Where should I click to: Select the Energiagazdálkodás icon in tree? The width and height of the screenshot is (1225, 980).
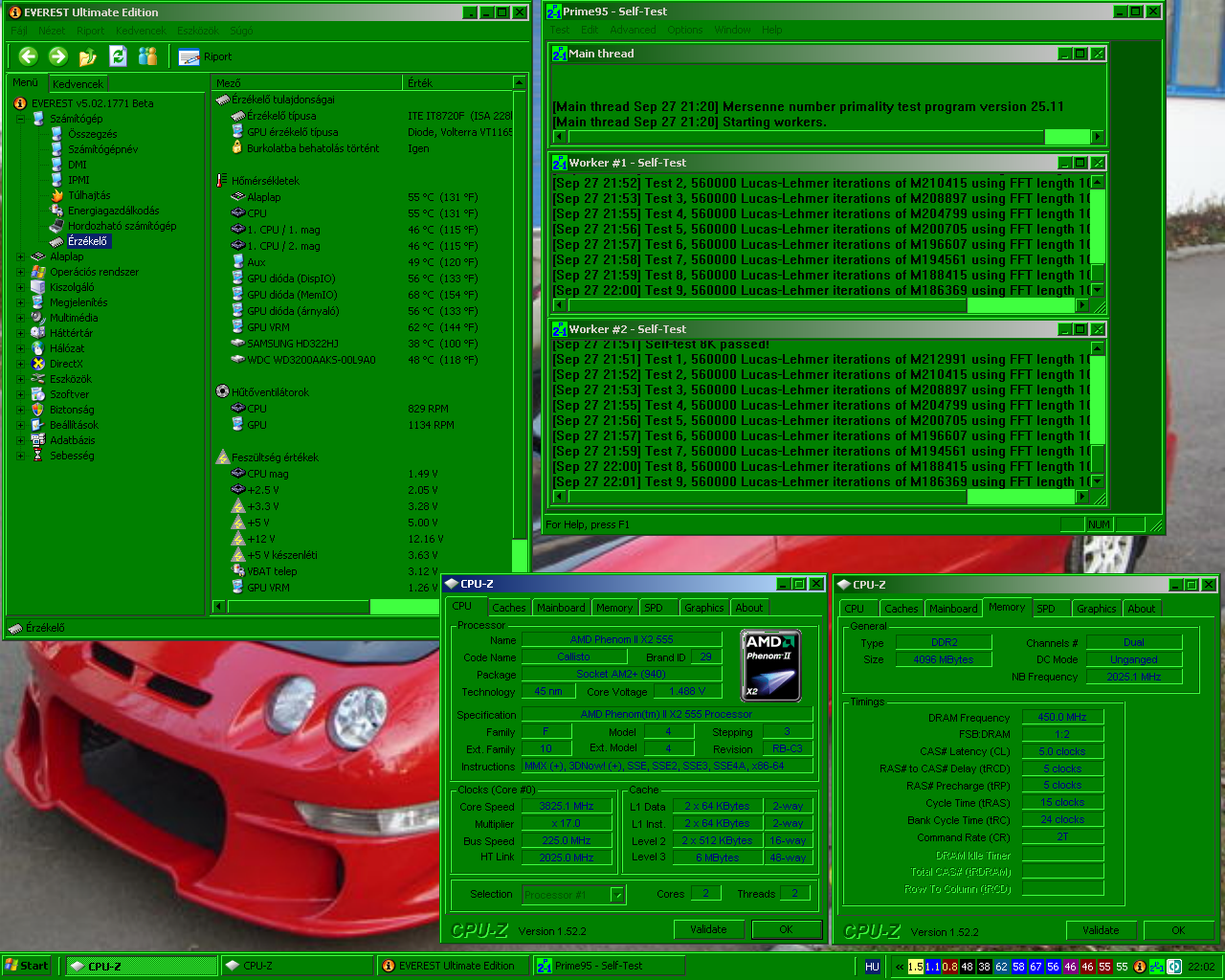[57, 211]
